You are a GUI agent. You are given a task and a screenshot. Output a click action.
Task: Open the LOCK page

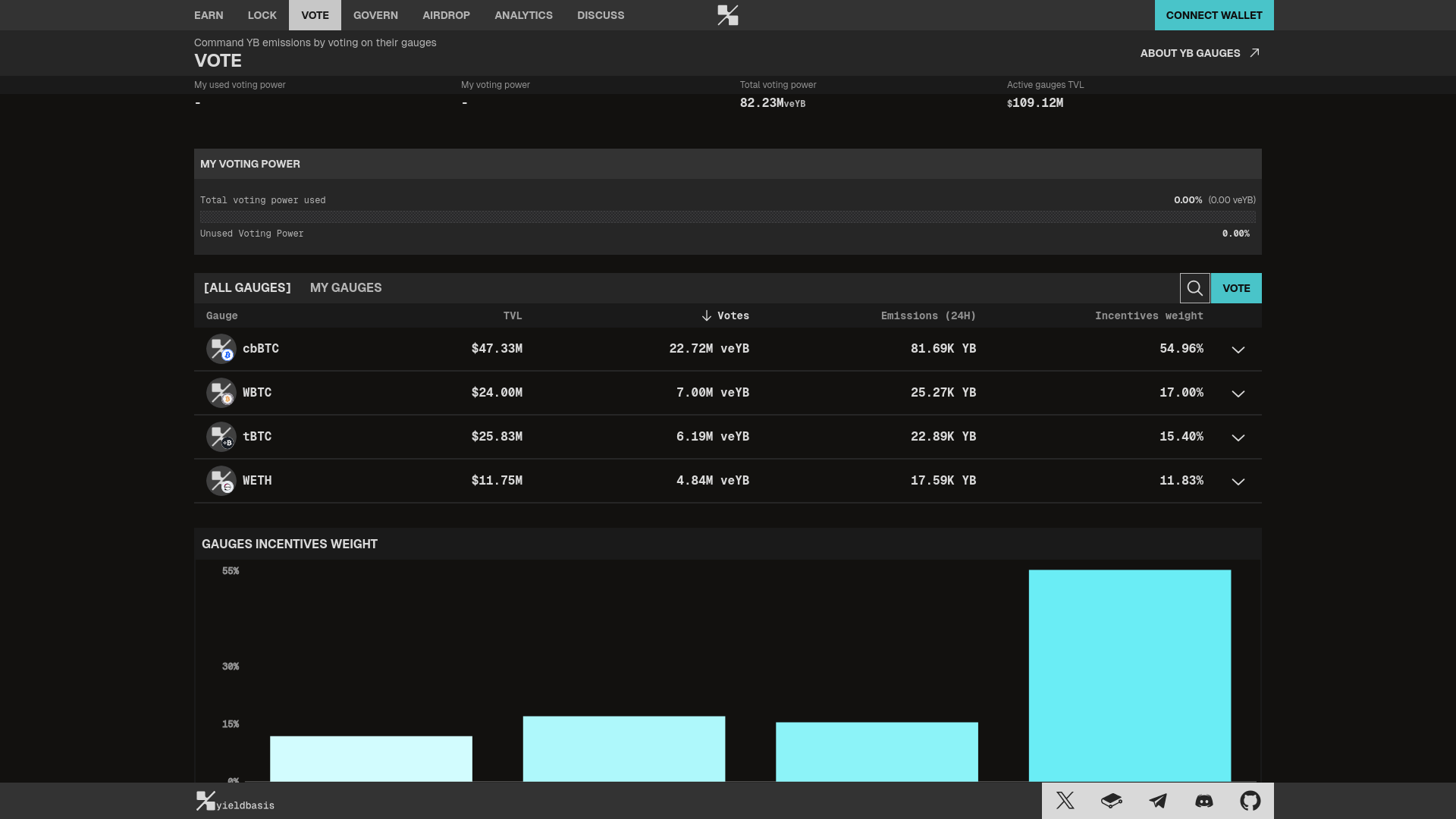click(x=262, y=15)
